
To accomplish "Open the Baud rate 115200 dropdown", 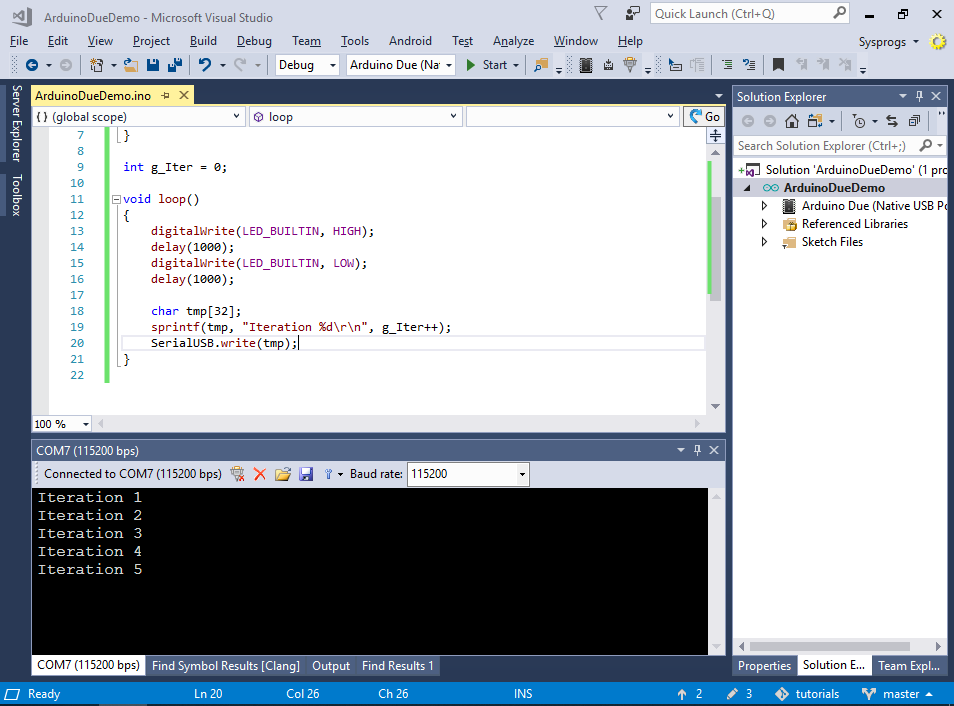I will click(522, 474).
